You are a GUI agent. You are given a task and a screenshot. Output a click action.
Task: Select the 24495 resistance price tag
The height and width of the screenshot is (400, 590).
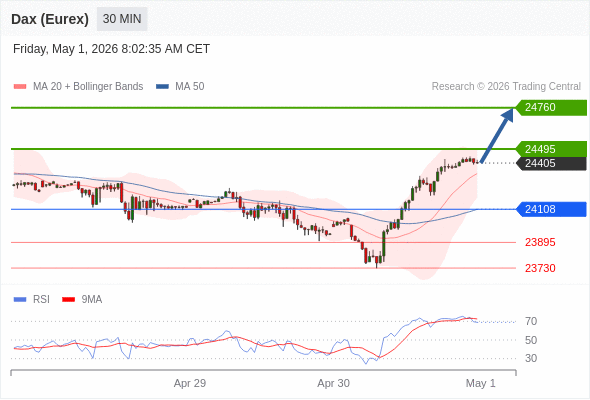coord(551,149)
